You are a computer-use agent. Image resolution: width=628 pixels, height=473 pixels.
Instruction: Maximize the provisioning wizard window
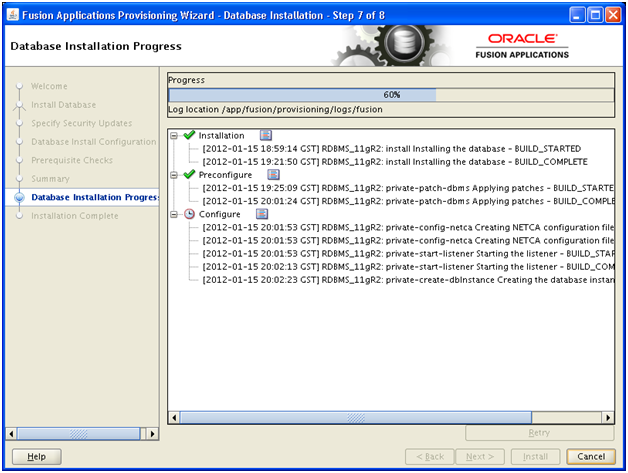(596, 15)
